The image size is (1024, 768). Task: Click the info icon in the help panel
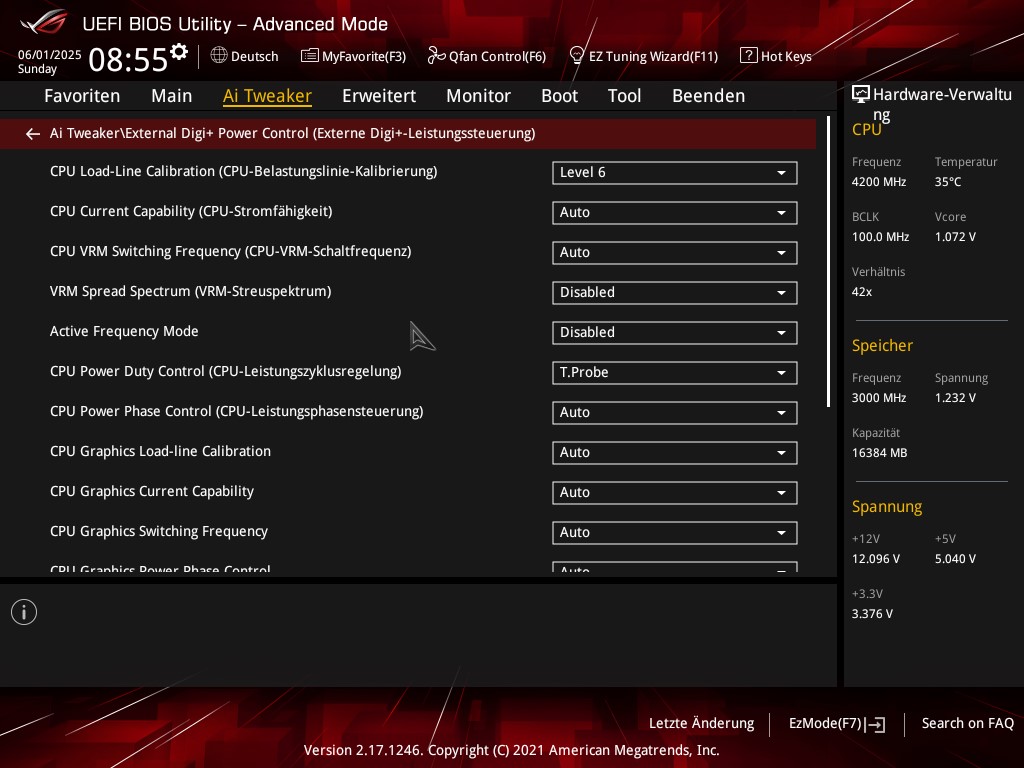tap(24, 612)
